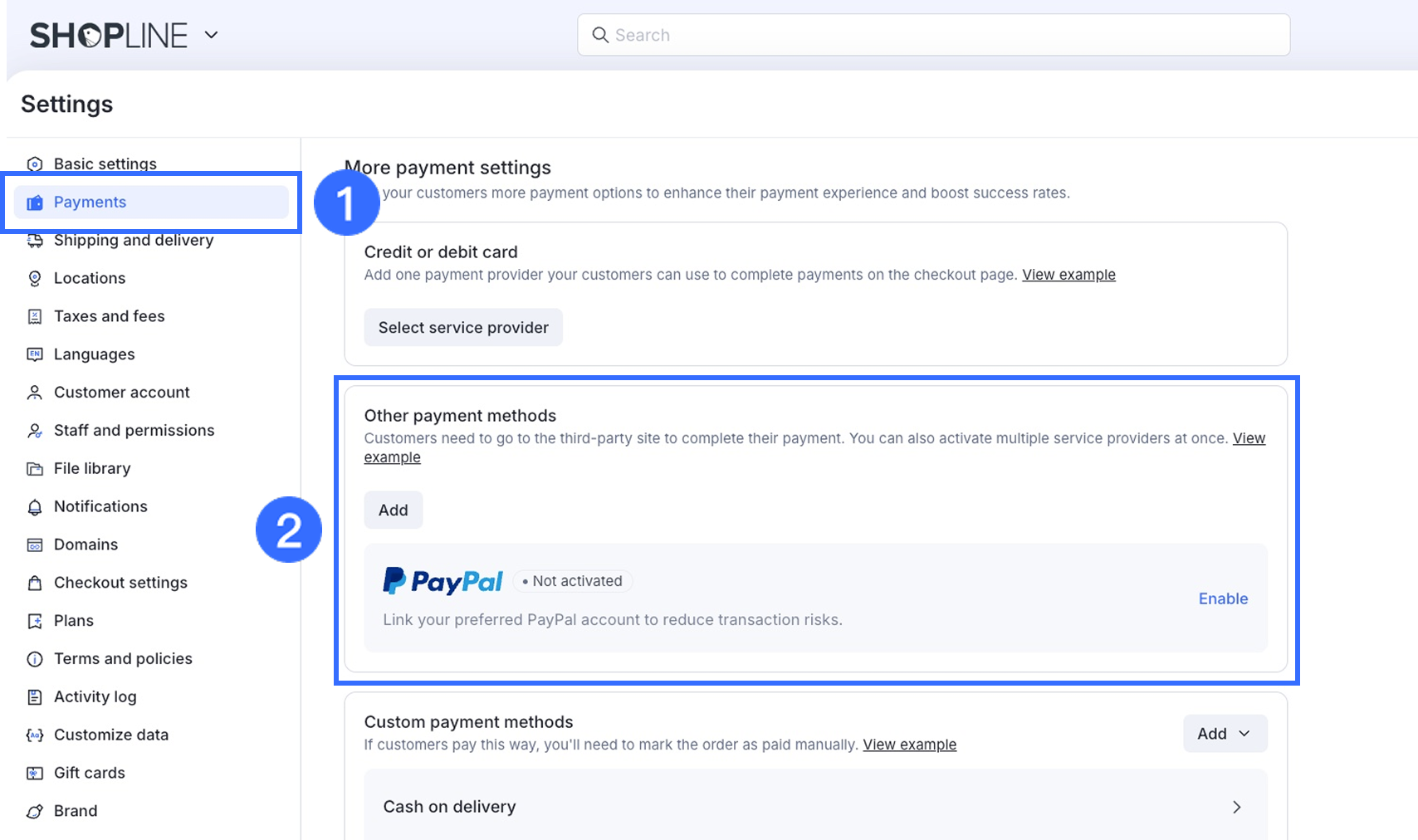Viewport: 1418px width, 840px height.
Task: Click the search magnifier icon
Action: tap(600, 35)
